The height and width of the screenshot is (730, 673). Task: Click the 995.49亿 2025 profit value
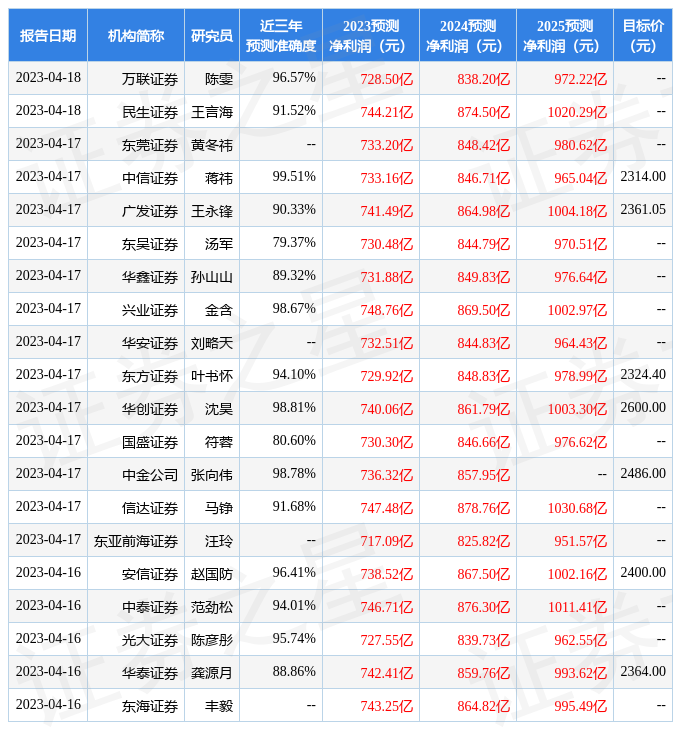(580, 707)
